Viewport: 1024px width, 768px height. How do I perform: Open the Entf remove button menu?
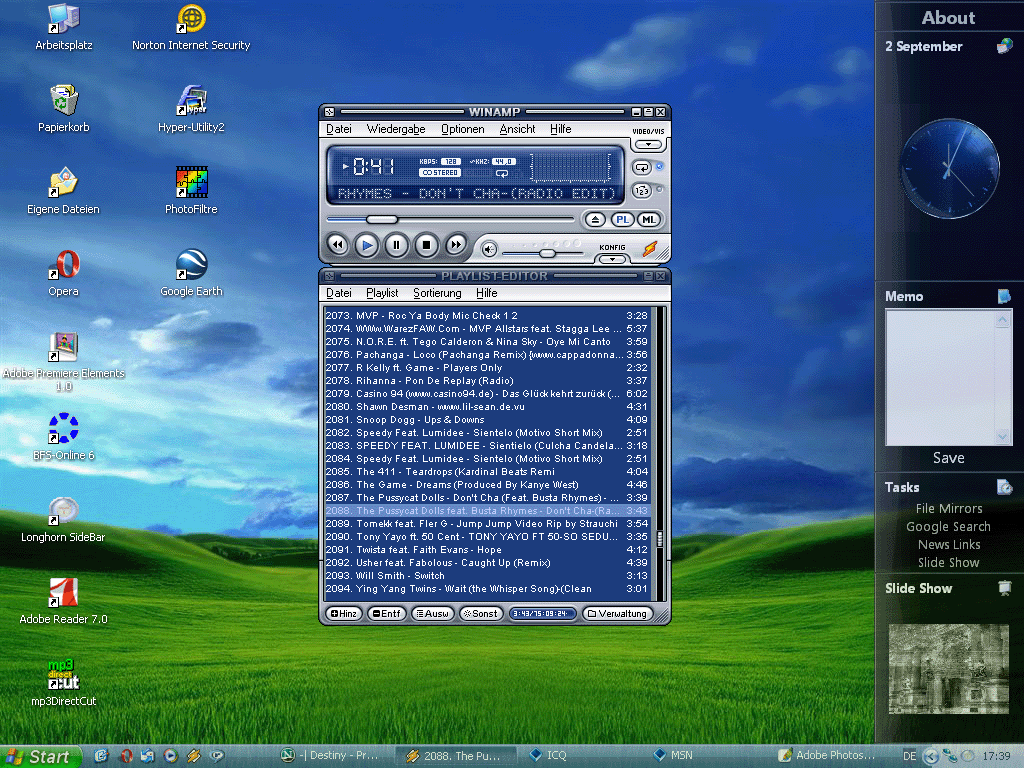[x=387, y=613]
